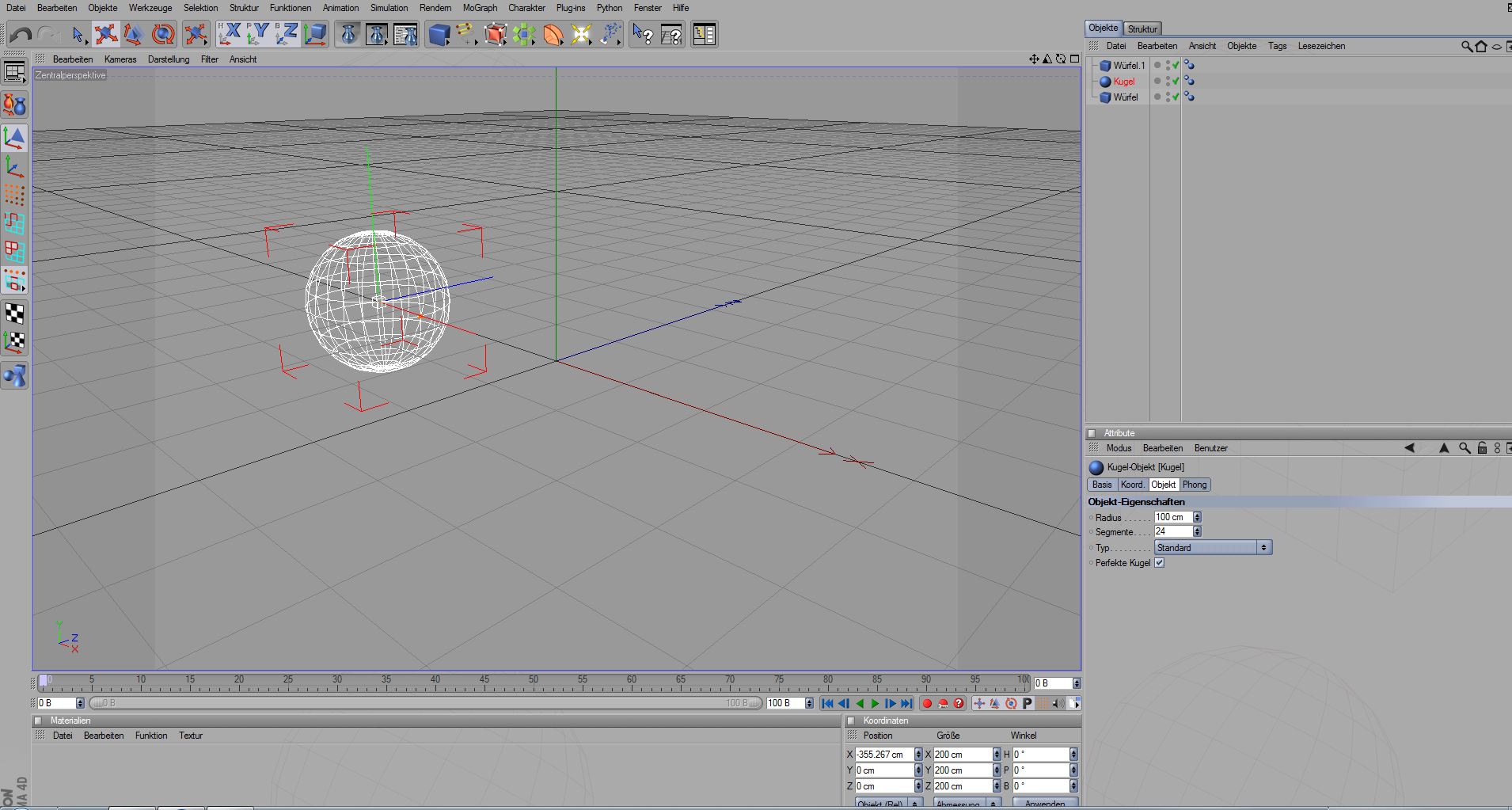Click the Render active view vase icon
The width and height of the screenshot is (1512, 810).
[x=348, y=34]
